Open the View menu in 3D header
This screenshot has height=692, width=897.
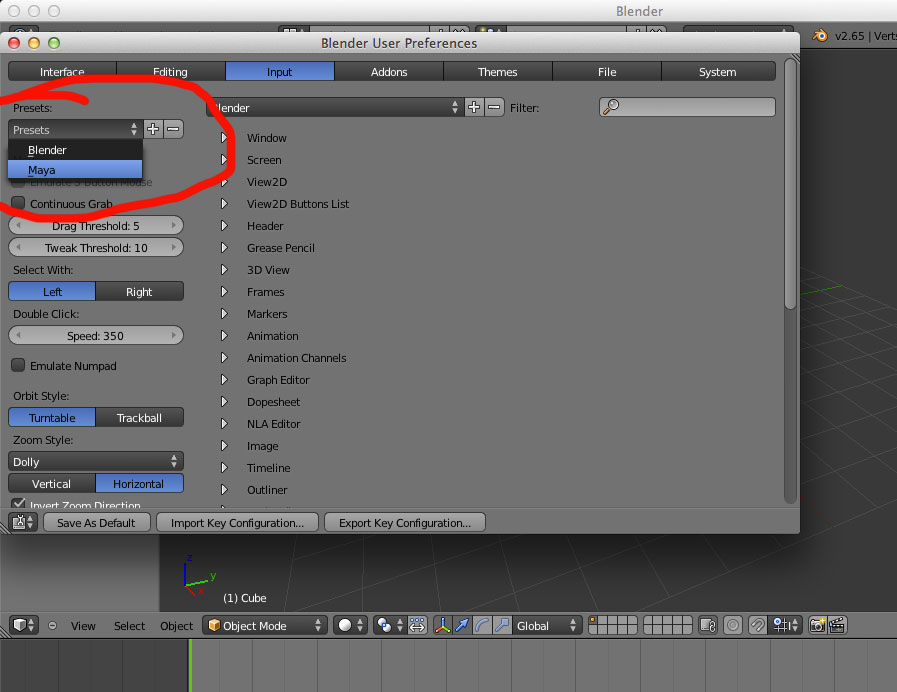click(83, 626)
